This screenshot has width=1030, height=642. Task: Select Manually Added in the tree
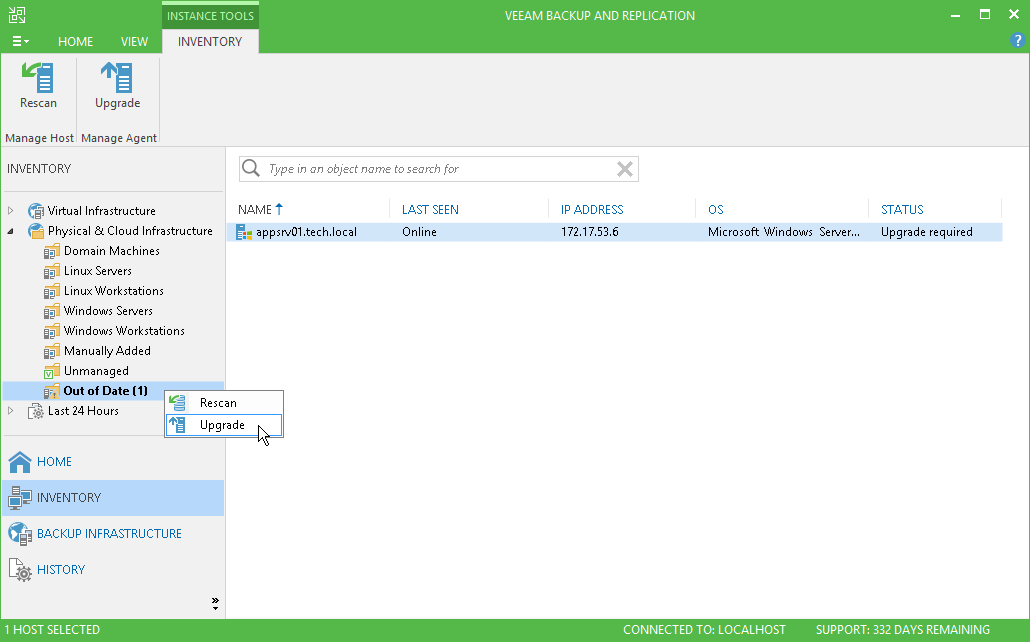coord(107,351)
